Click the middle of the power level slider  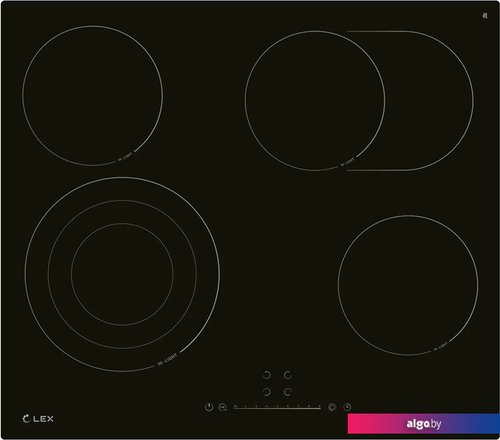click(277, 407)
